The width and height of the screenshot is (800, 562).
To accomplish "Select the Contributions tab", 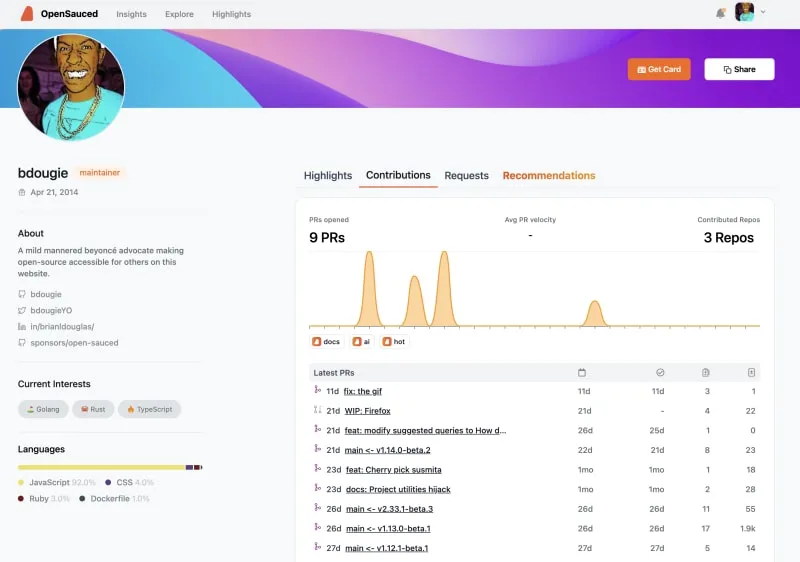I will pyautogui.click(x=398, y=175).
